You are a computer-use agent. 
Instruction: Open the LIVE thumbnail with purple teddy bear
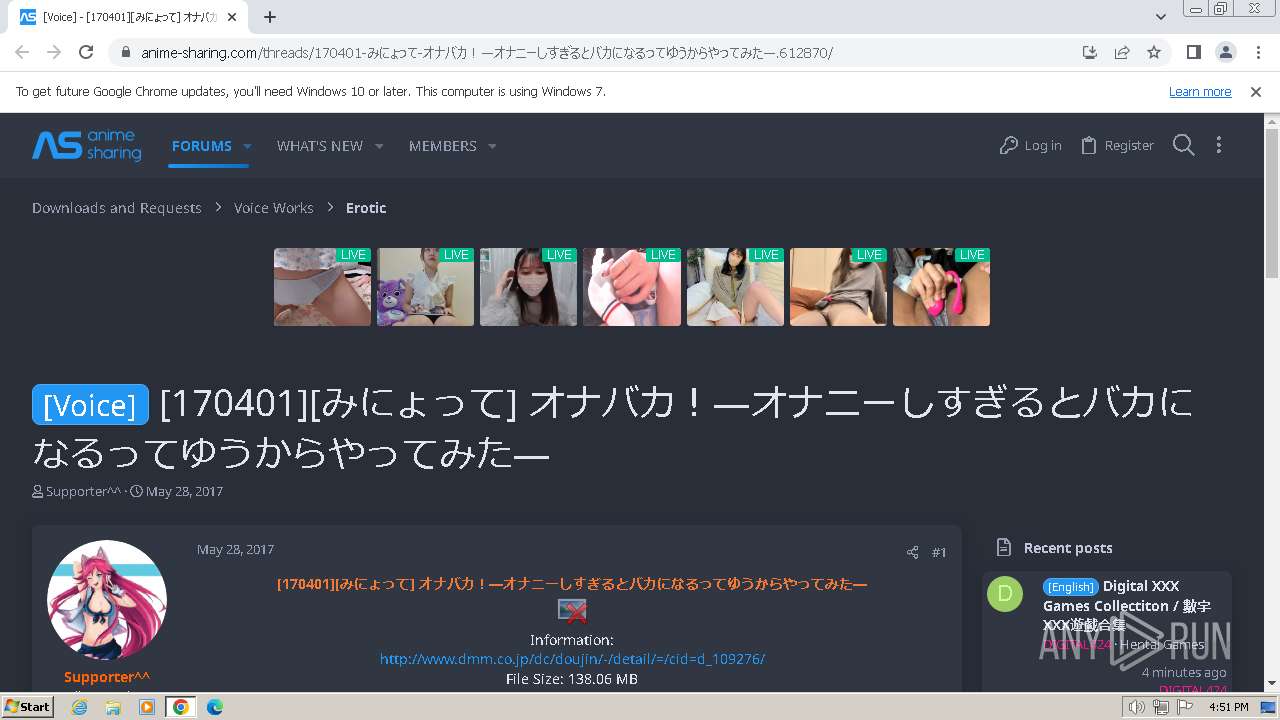pos(425,287)
